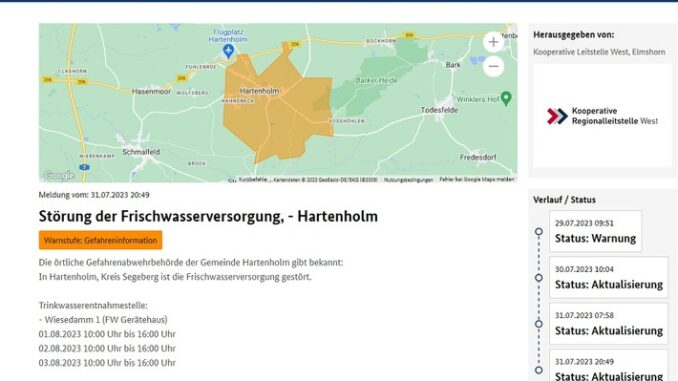
Task: Click the Barker Heide label on the map
Action: [x=376, y=80]
